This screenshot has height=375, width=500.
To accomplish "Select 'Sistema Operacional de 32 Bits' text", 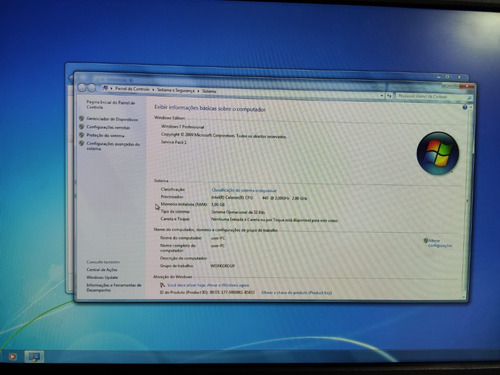I will tap(238, 212).
